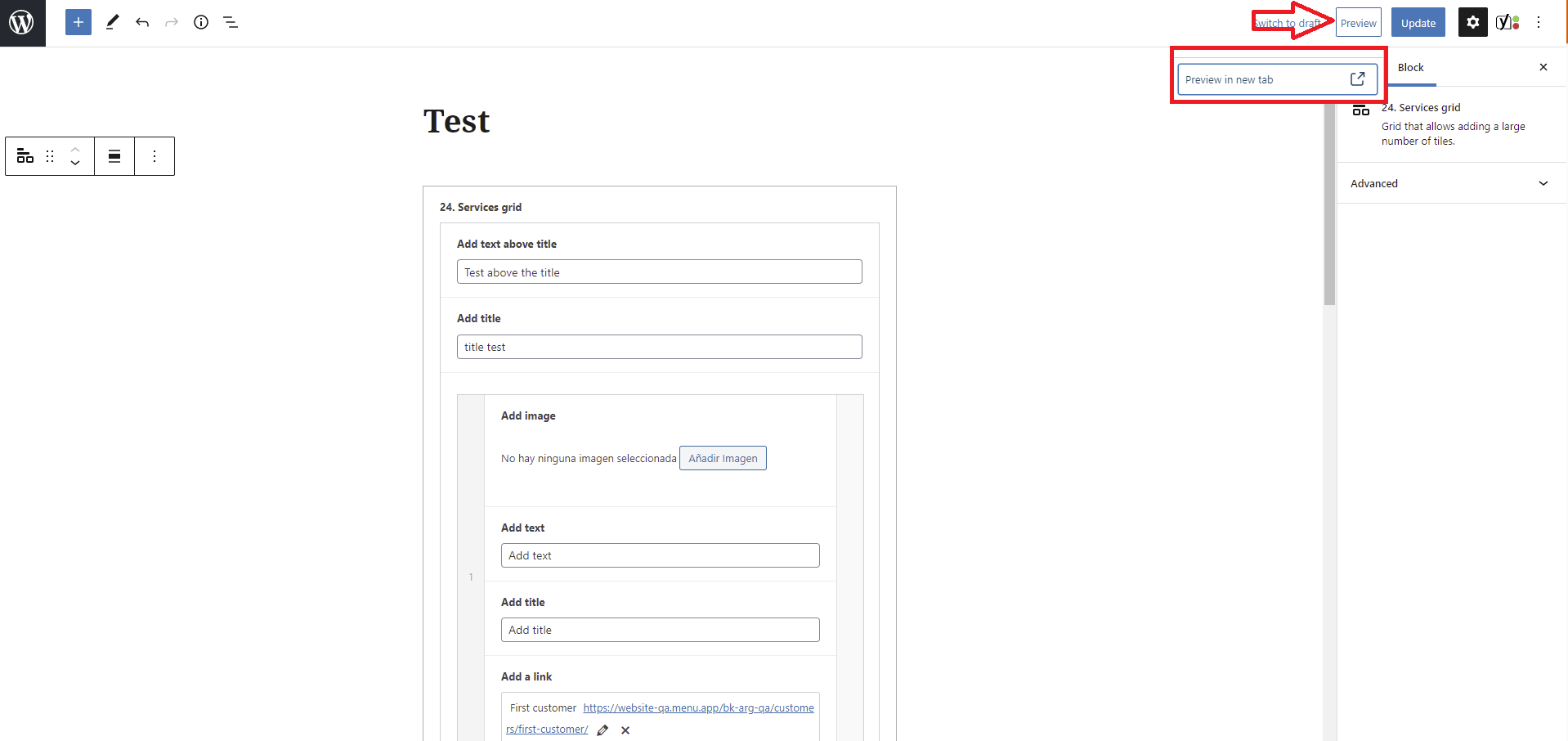Open the Yoast SEO panel icon

click(1508, 22)
